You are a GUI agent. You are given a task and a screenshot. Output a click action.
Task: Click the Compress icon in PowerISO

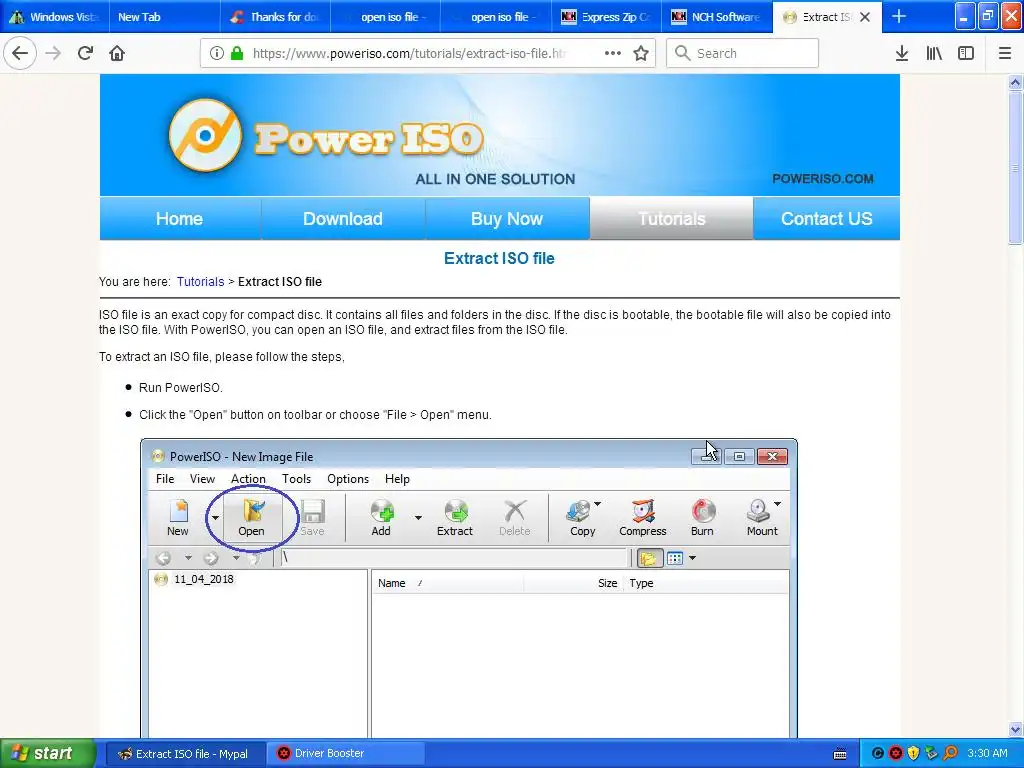pyautogui.click(x=643, y=511)
